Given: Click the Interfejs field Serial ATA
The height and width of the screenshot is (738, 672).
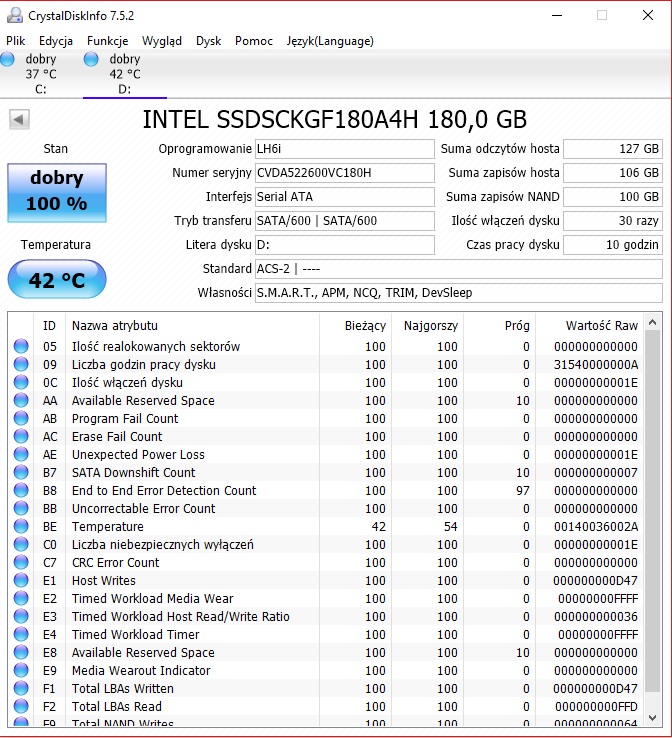Looking at the screenshot, I should [344, 197].
